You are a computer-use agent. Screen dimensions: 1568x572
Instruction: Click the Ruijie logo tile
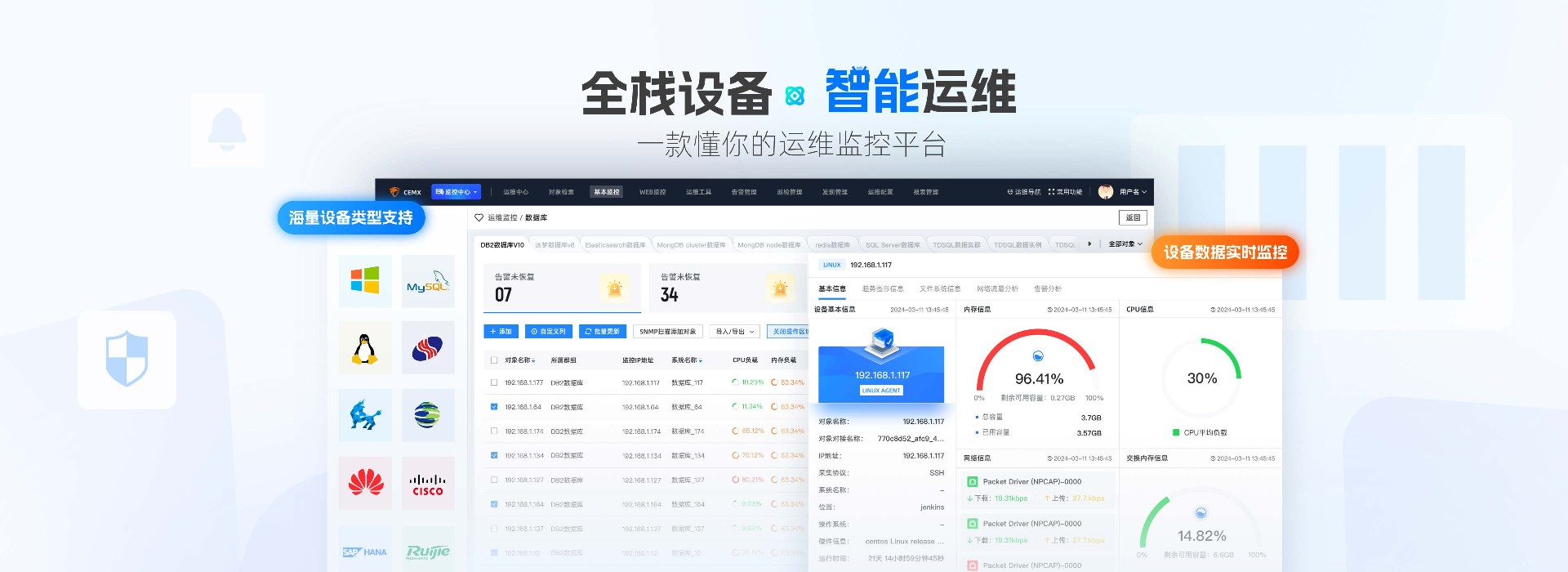[428, 549]
